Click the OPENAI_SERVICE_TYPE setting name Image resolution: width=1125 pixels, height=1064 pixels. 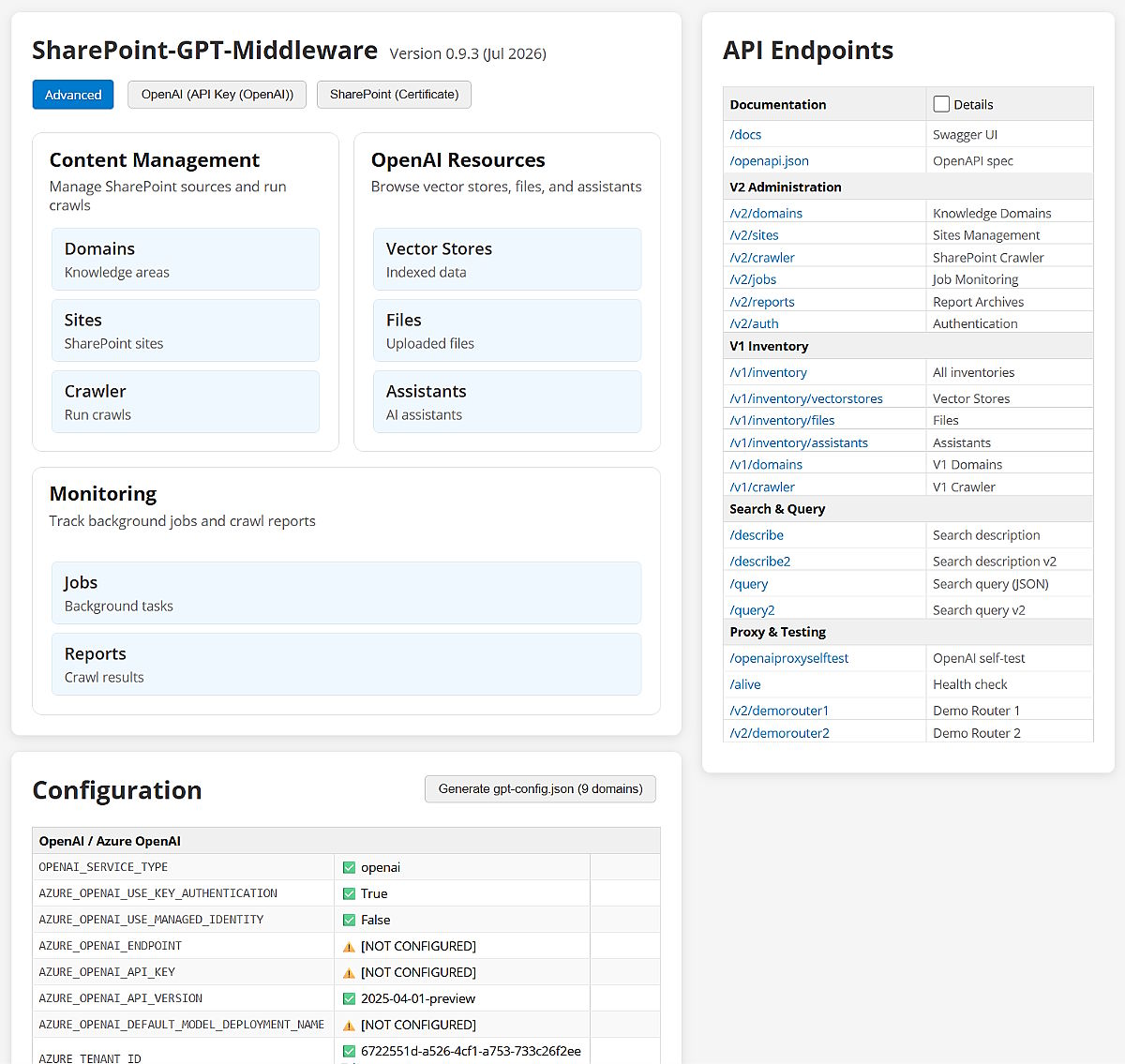pyautogui.click(x=103, y=867)
